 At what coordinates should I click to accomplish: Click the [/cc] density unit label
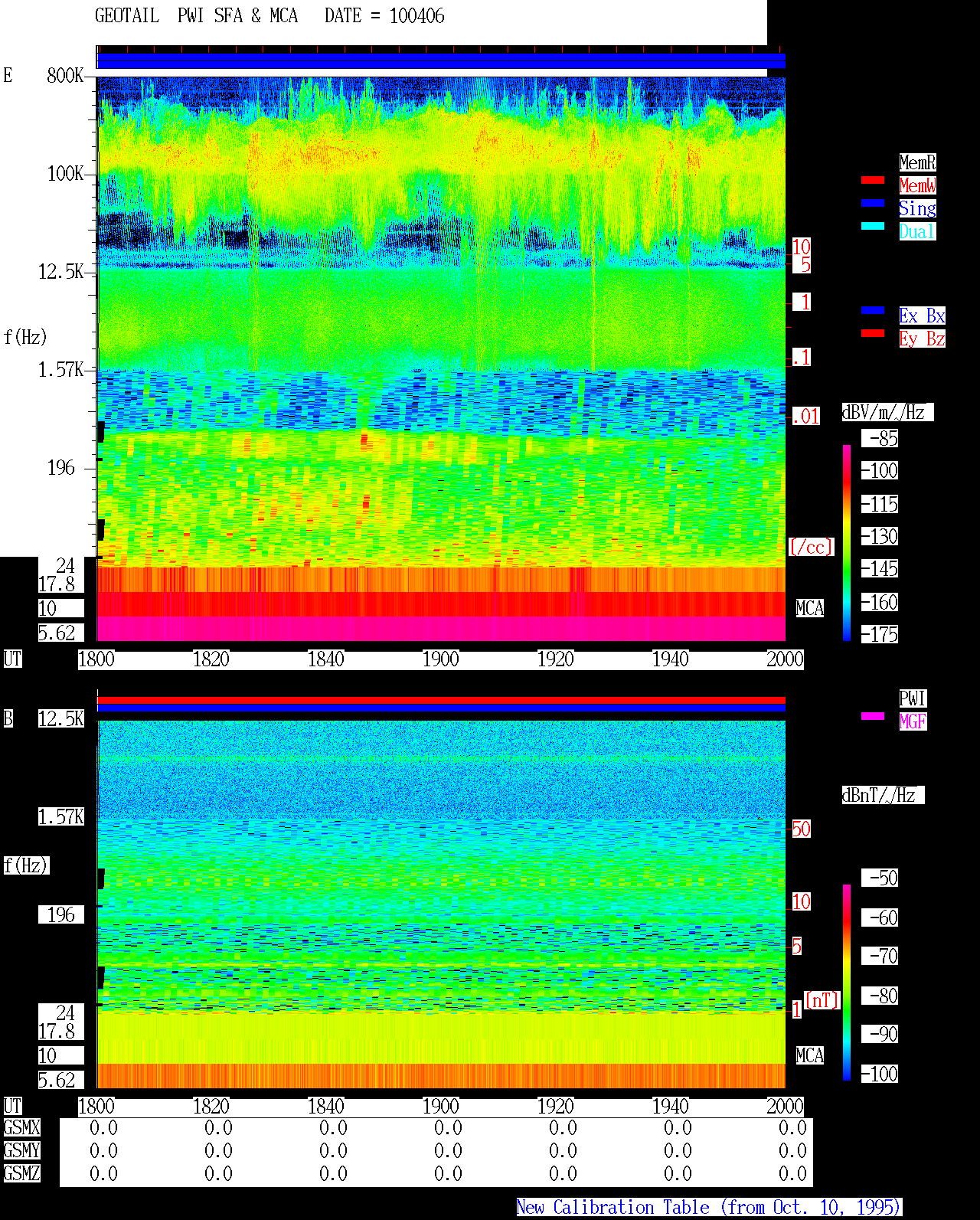811,548
